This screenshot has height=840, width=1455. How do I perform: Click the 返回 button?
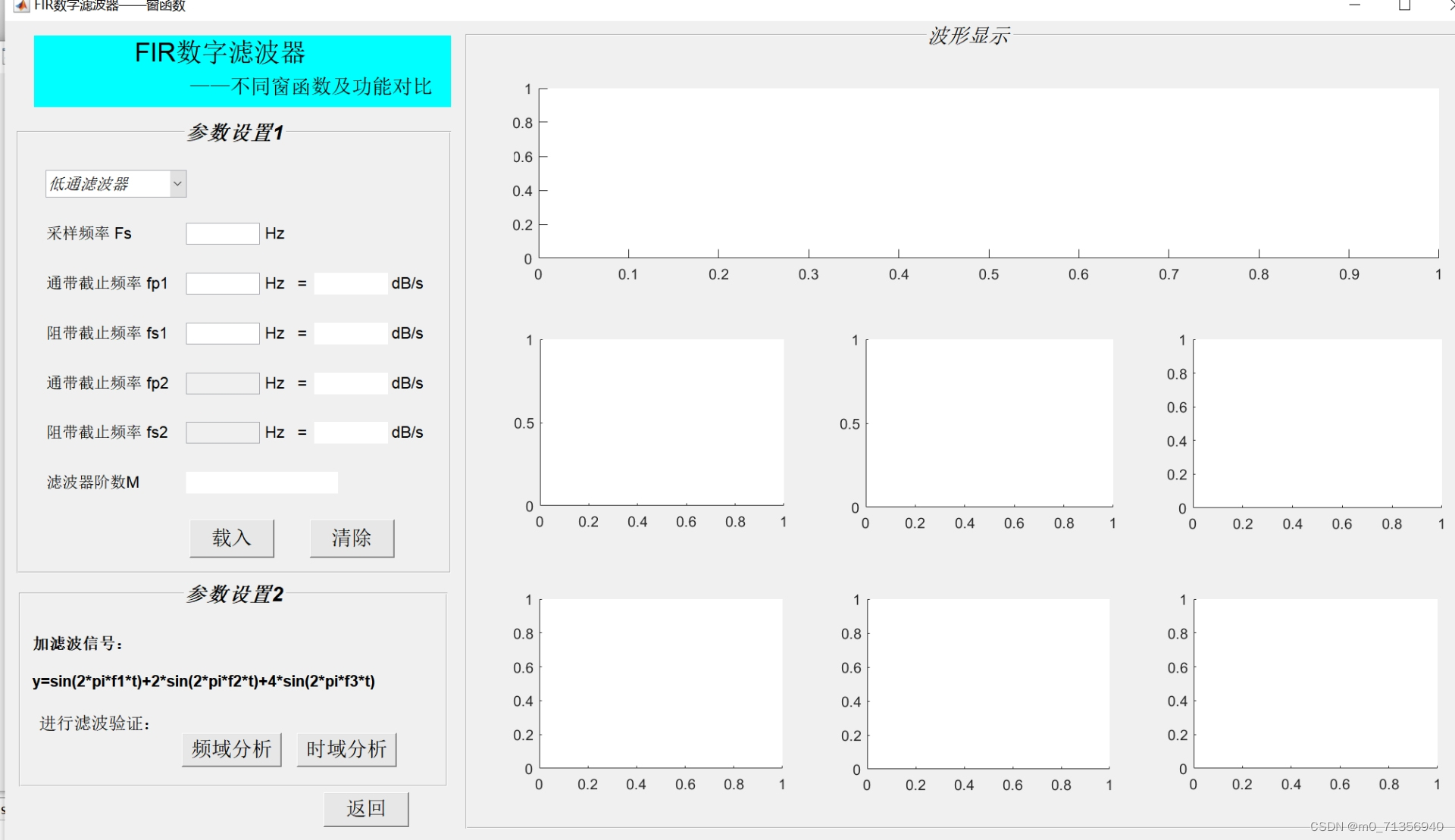tap(366, 809)
